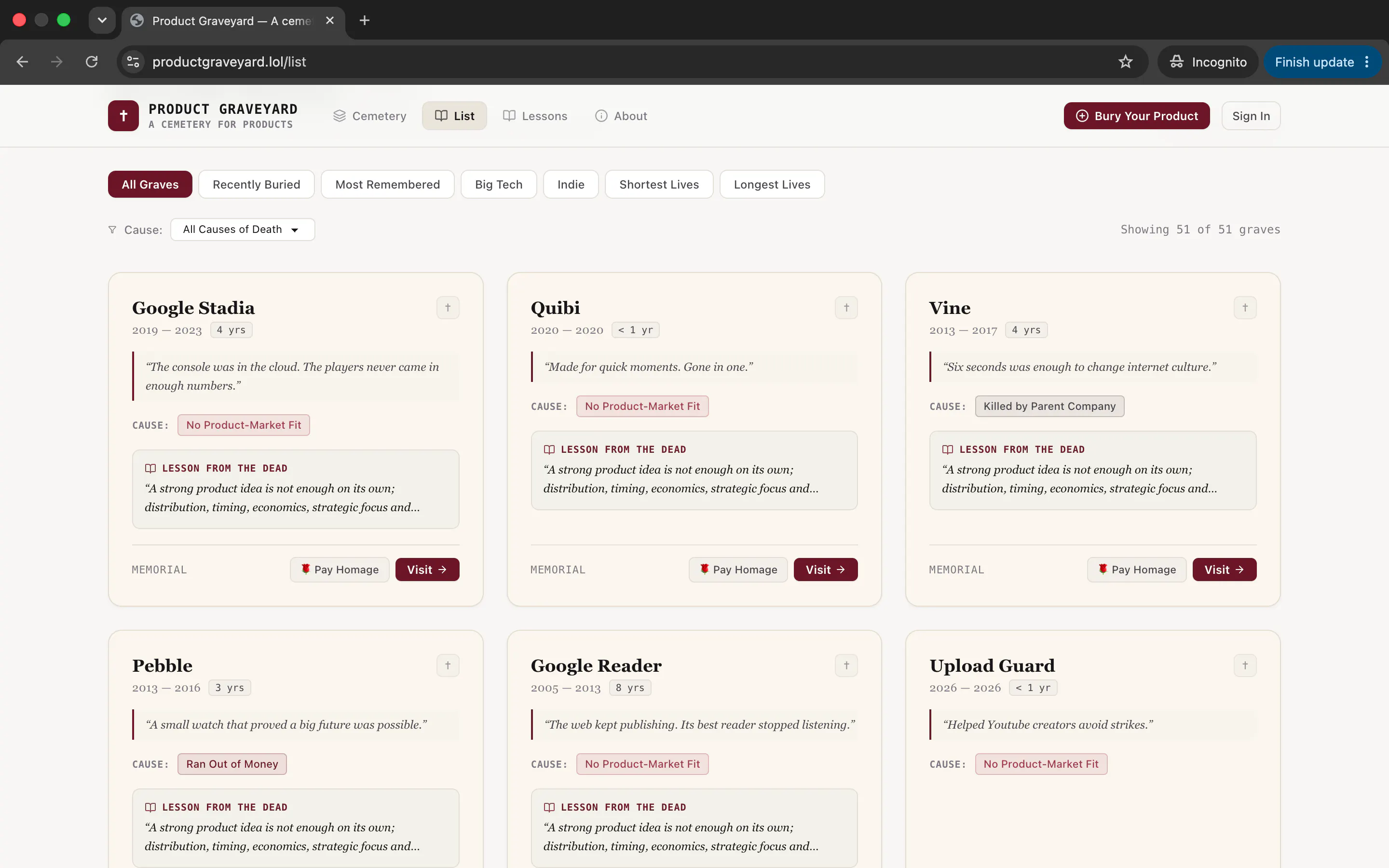Filter by Recently Buried
The height and width of the screenshot is (868, 1389).
point(257,184)
